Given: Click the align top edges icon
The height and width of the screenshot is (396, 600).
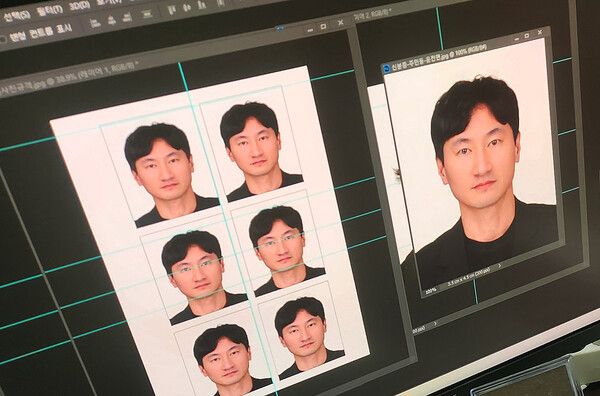Looking at the screenshot, I should 172,10.
